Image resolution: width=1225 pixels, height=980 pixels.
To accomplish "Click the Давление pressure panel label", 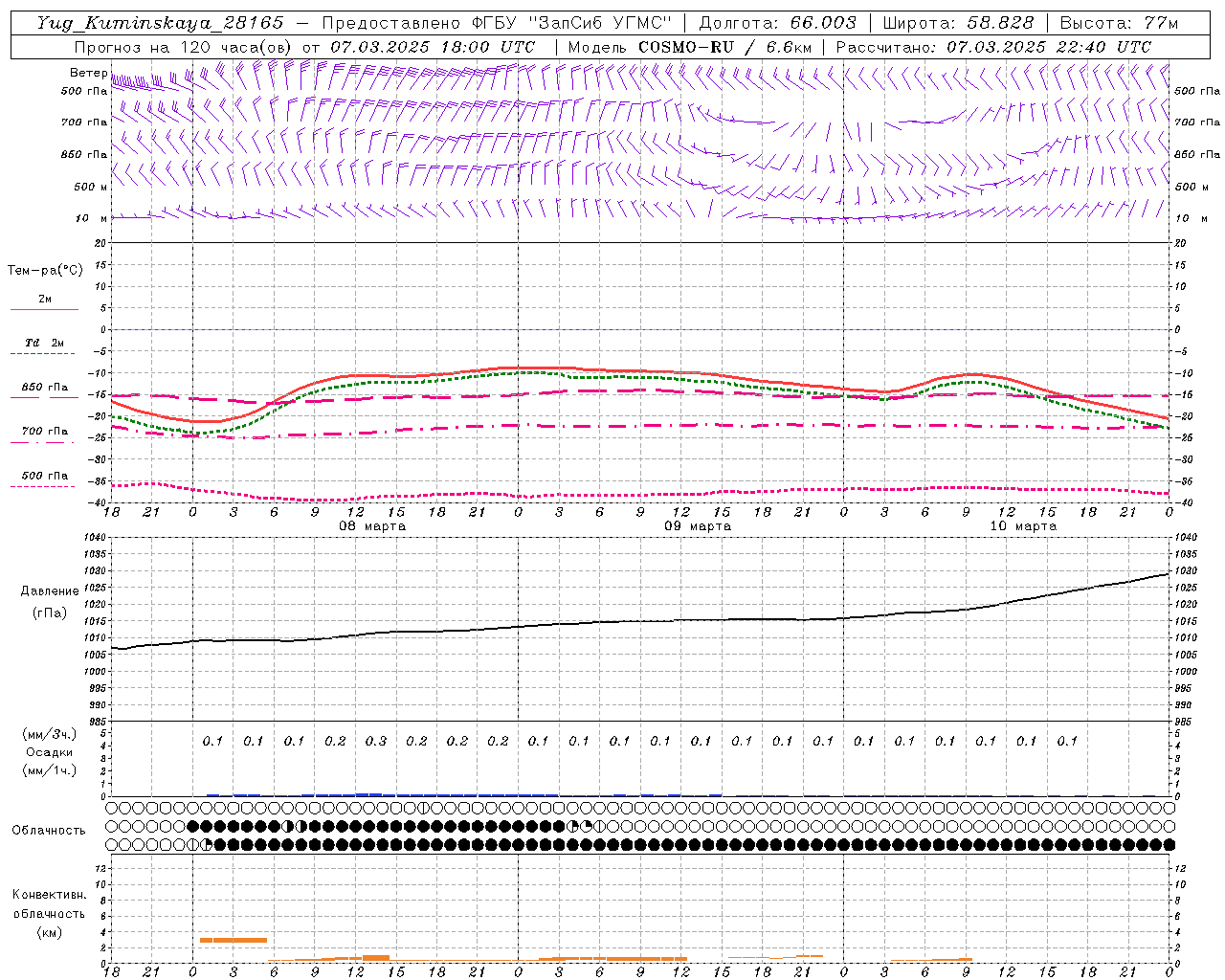I will (x=49, y=591).
